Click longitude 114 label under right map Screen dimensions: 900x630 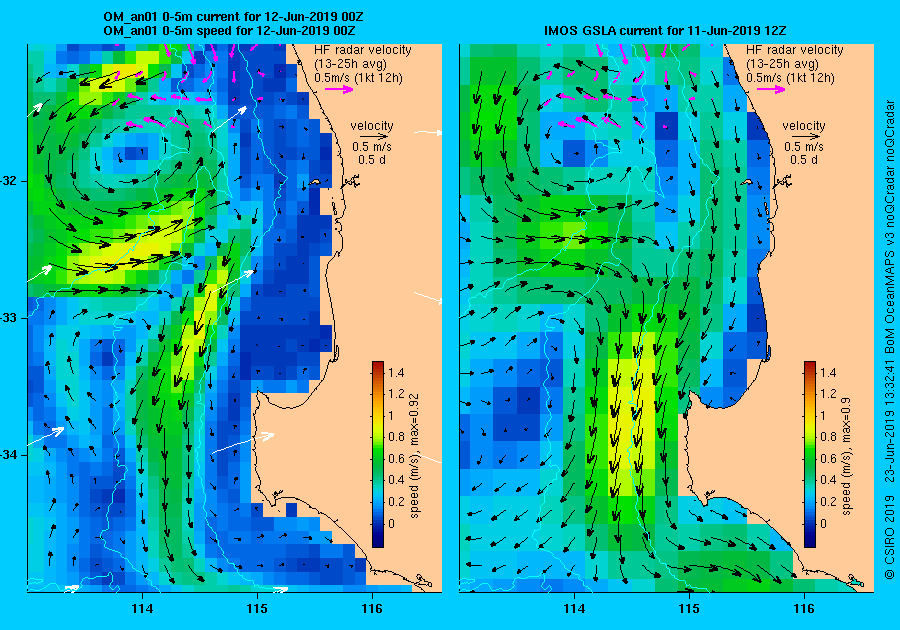pos(574,608)
